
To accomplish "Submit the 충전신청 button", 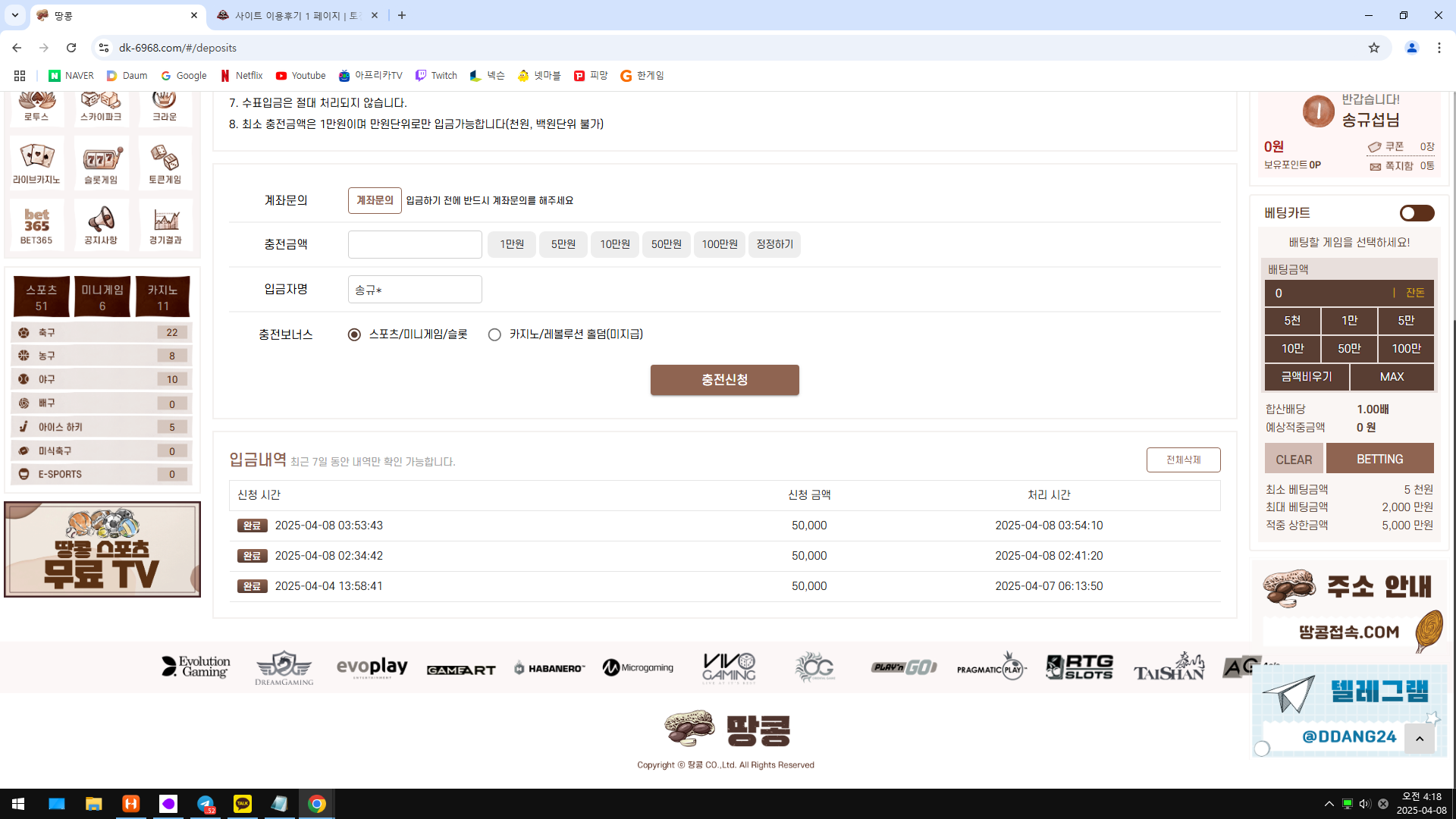I will [724, 380].
